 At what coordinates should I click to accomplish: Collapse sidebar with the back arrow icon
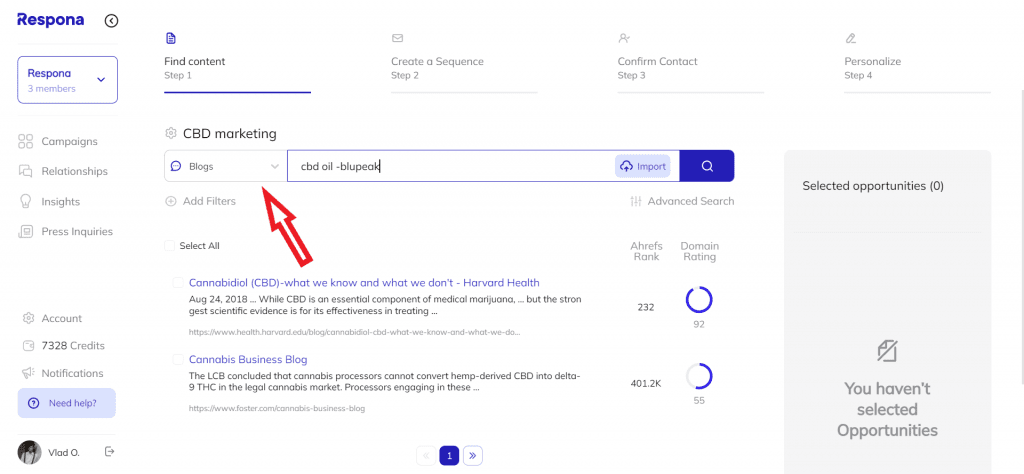tap(112, 21)
